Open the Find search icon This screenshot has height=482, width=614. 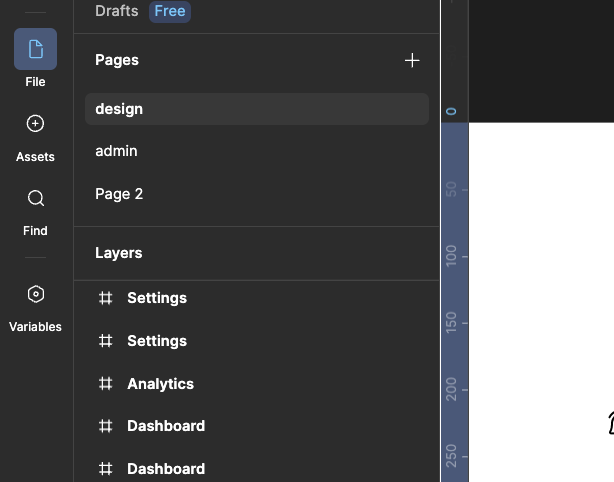(36, 198)
